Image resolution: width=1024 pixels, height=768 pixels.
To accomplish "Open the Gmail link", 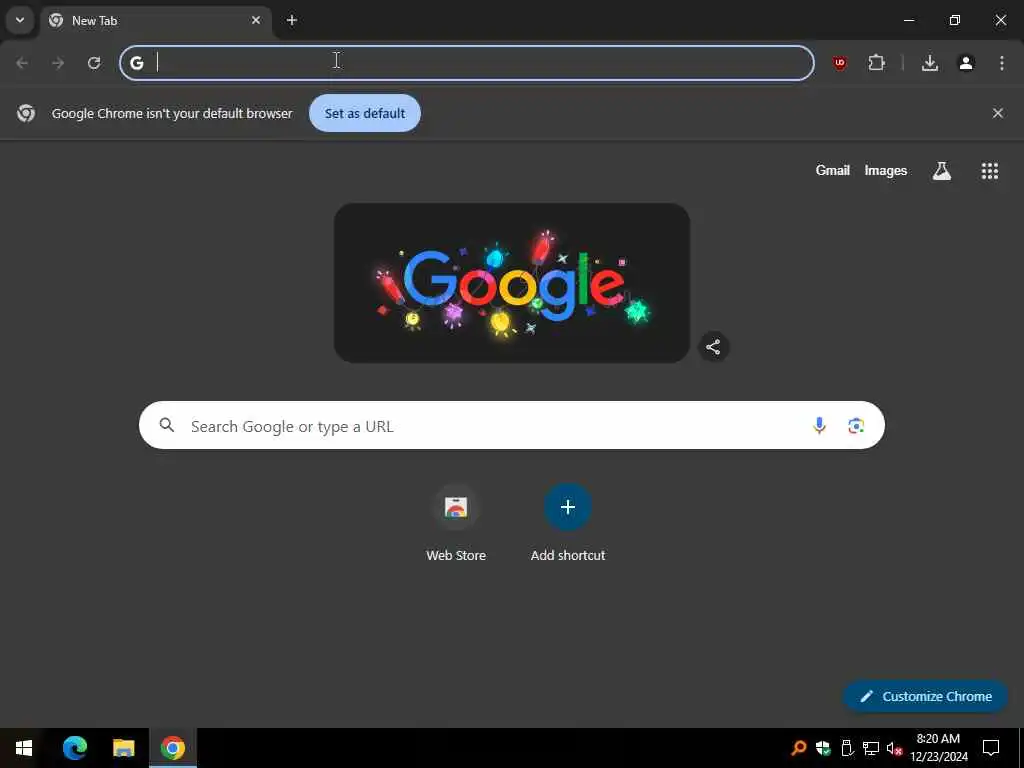I will click(x=833, y=170).
